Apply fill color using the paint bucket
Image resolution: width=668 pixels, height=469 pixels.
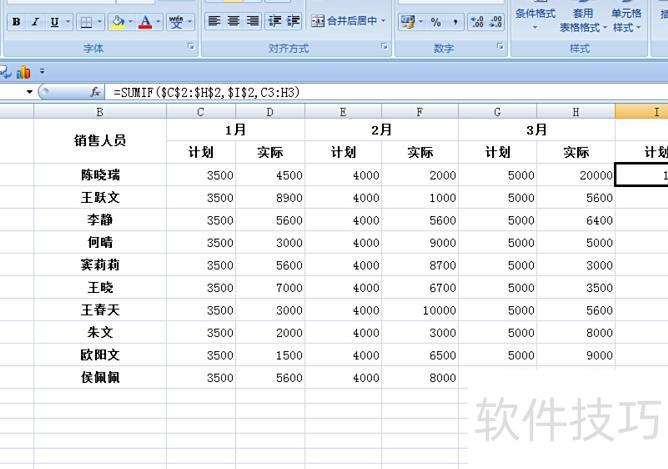coord(118,22)
